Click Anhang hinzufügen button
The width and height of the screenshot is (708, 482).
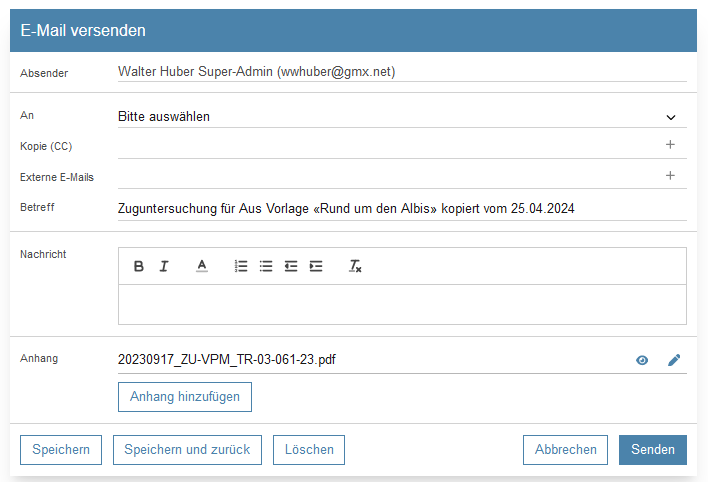coord(185,397)
